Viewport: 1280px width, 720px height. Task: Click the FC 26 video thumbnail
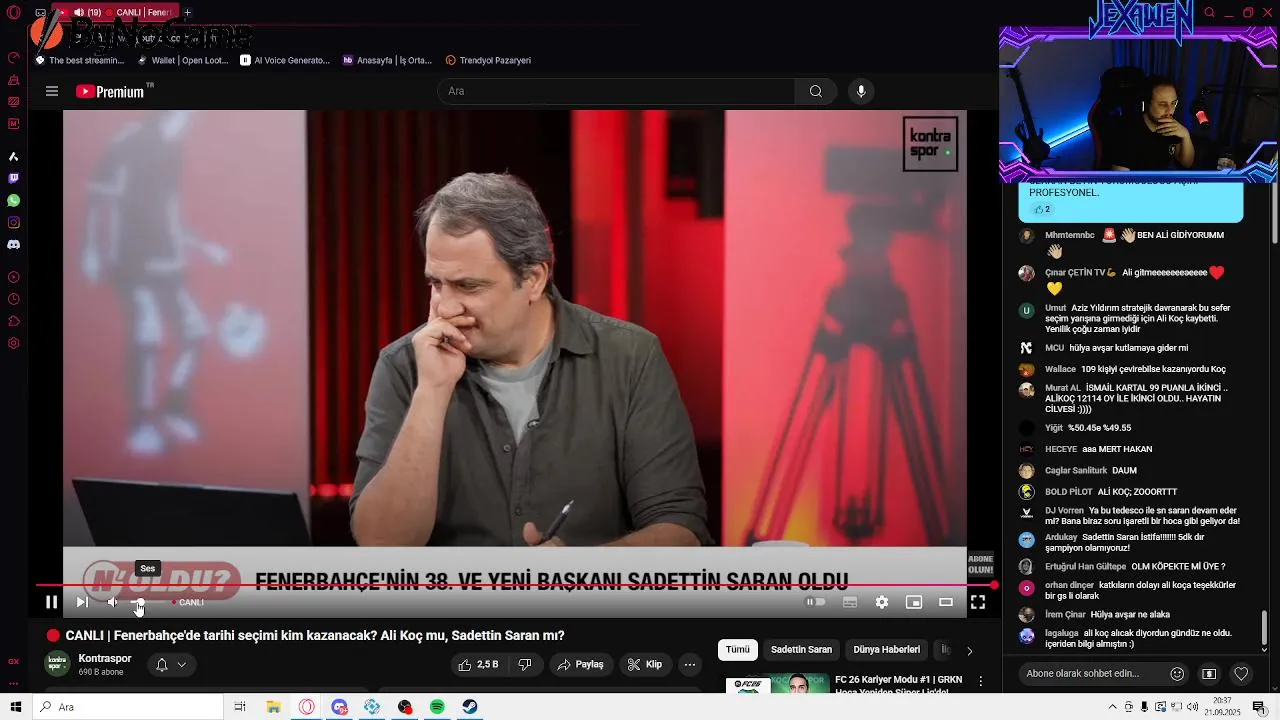click(x=776, y=684)
